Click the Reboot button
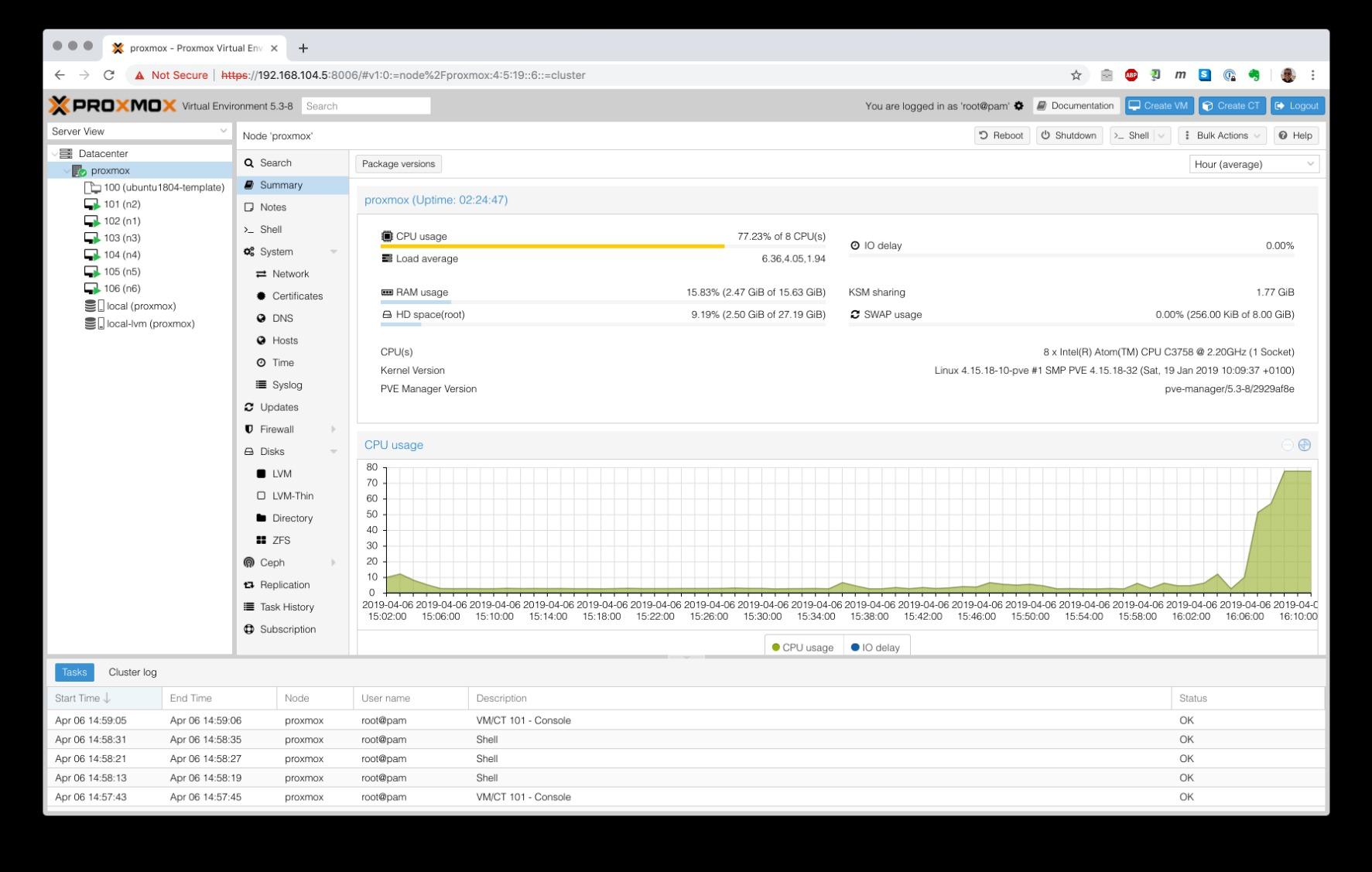This screenshot has width=1372, height=872. [x=1001, y=135]
